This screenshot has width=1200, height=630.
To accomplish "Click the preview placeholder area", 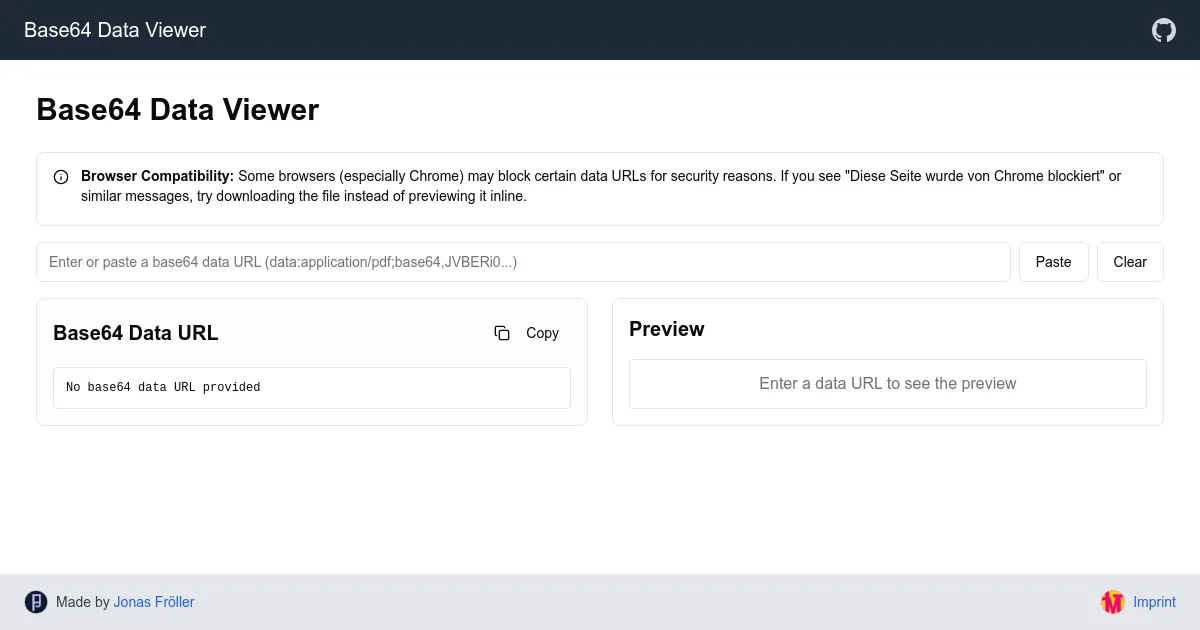I will [887, 383].
